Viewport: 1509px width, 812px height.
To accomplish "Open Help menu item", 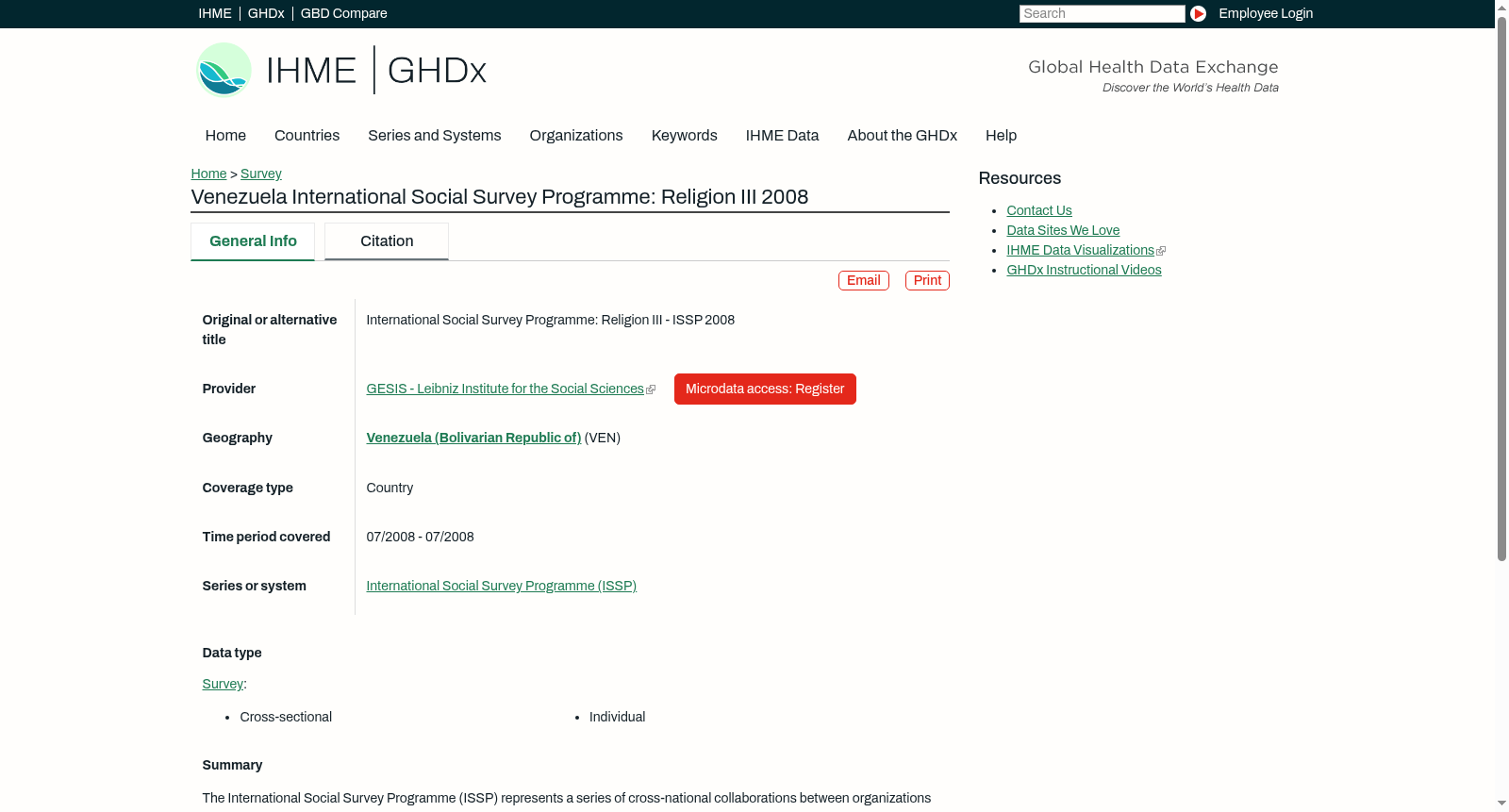I will (1002, 136).
